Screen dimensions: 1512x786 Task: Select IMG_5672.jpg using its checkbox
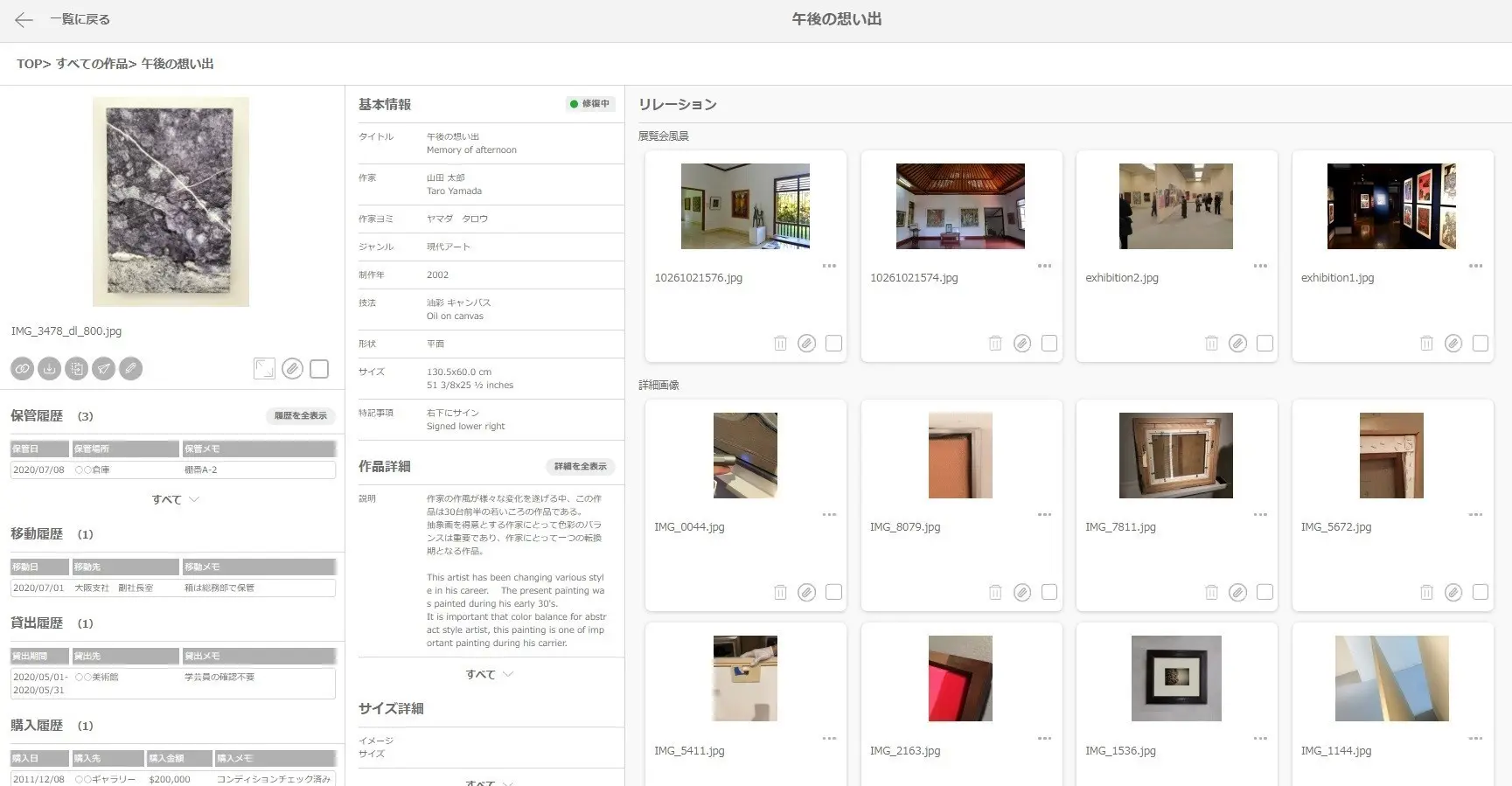pos(1481,593)
